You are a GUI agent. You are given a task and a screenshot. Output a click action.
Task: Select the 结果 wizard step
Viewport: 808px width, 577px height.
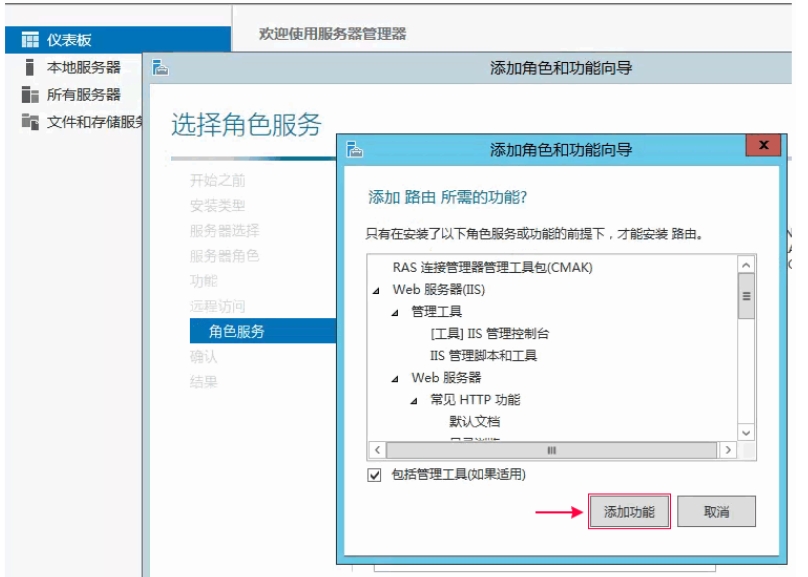pos(204,382)
